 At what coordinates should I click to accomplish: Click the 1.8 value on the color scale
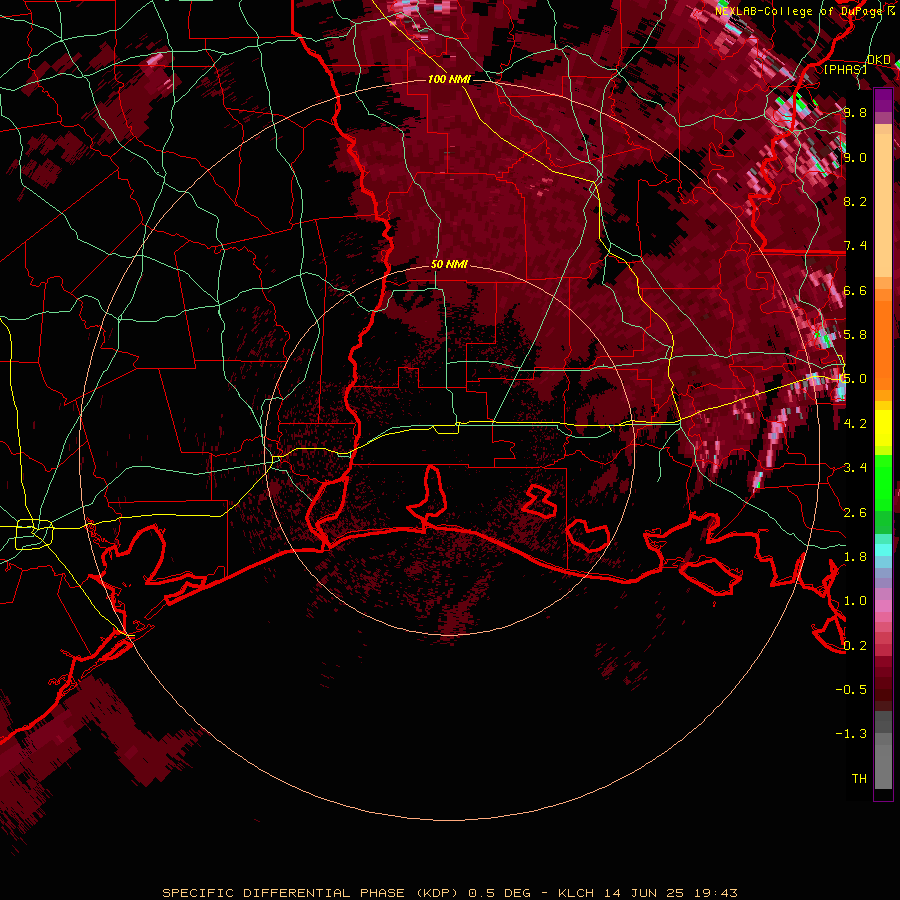[855, 557]
